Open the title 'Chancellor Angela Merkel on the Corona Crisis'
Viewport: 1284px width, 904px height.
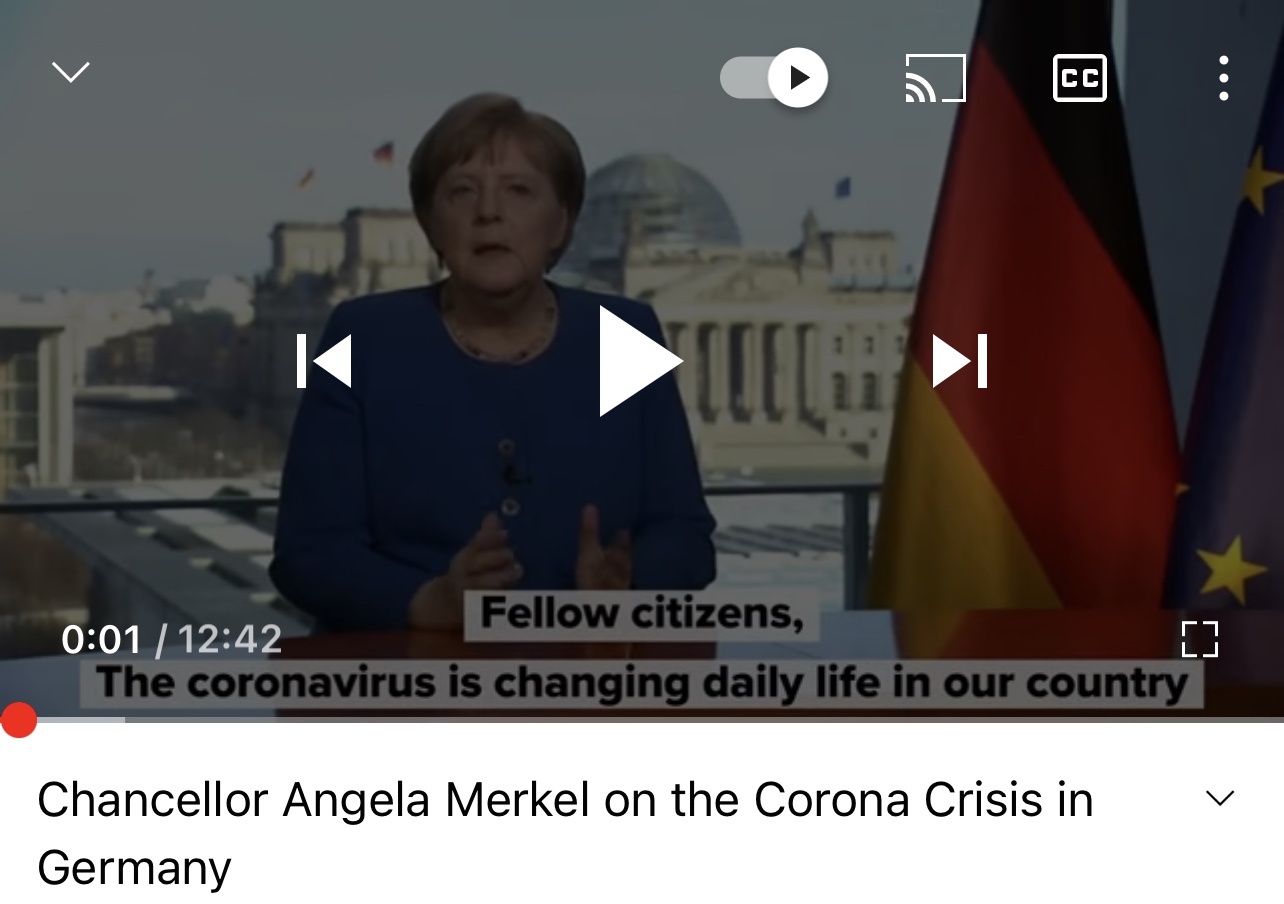[x=565, y=833]
